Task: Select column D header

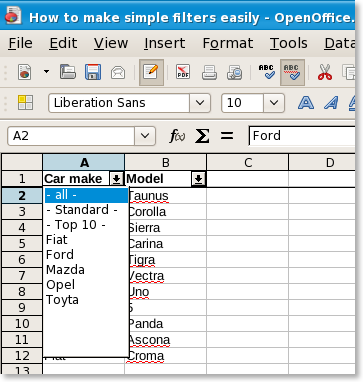Action: 322,162
